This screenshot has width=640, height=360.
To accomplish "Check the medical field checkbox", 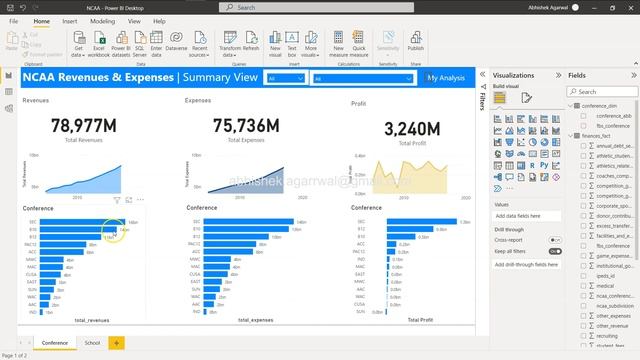I will pos(583,286).
